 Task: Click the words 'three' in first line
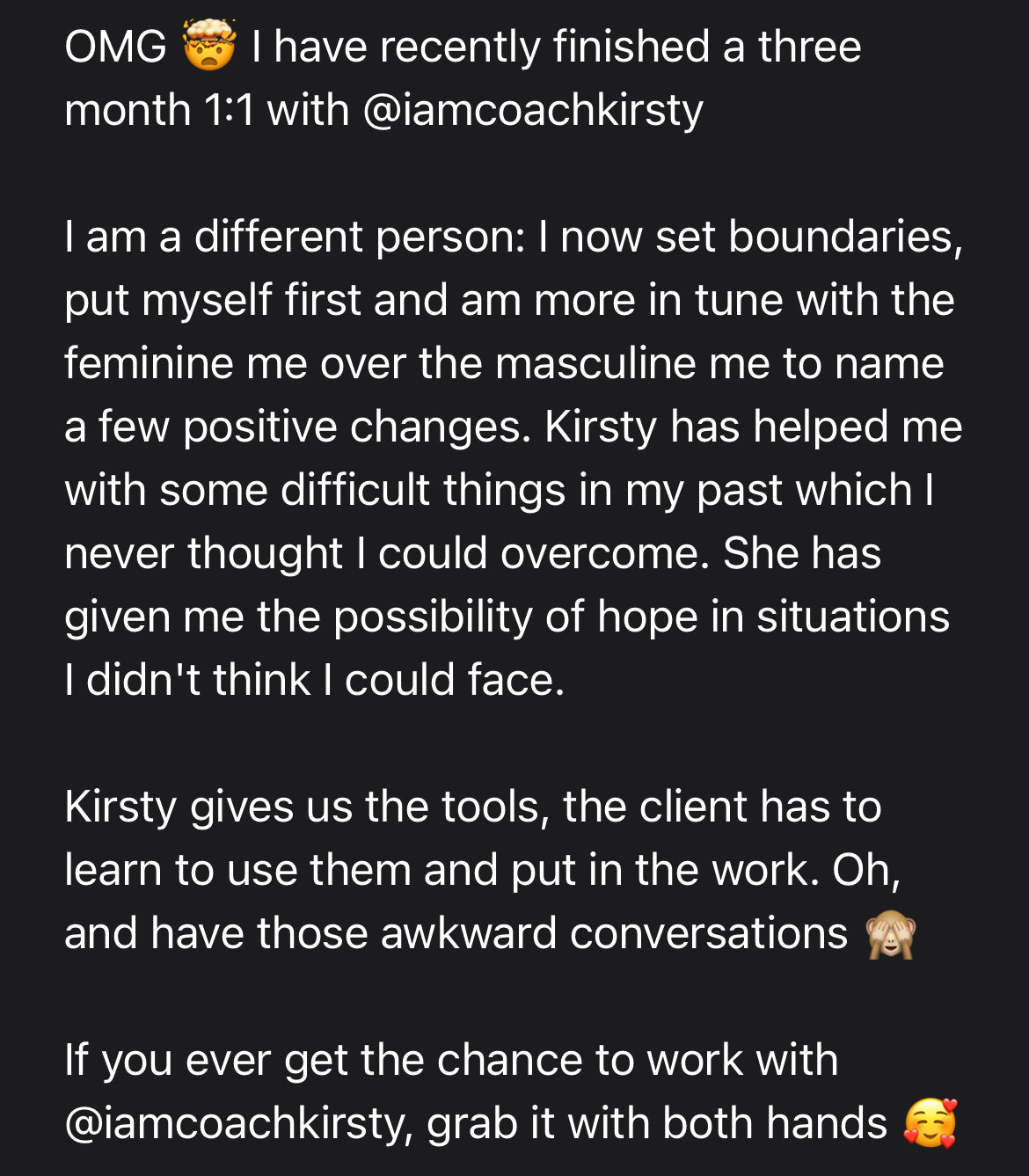809,47
